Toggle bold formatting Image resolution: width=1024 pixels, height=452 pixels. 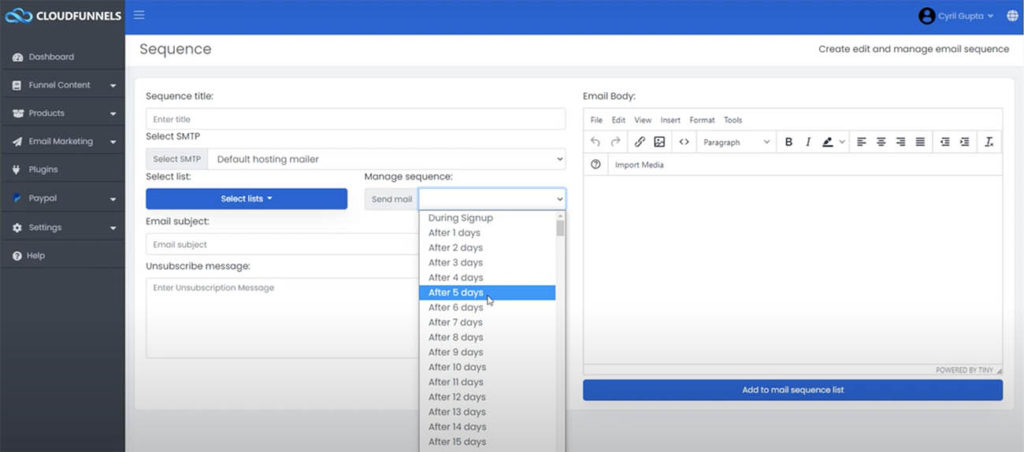788,142
